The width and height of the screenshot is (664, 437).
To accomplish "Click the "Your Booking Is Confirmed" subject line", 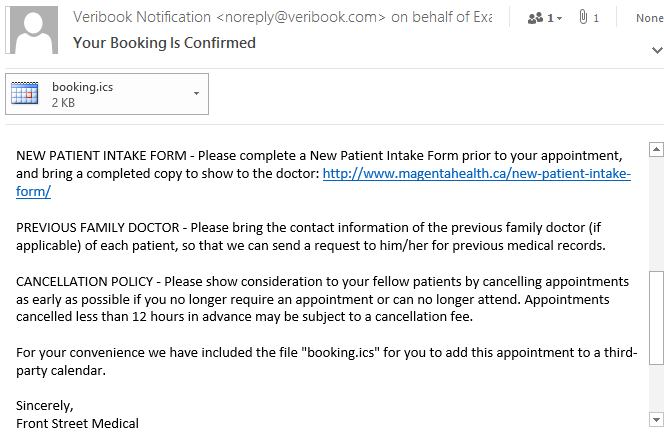I will pos(164,43).
